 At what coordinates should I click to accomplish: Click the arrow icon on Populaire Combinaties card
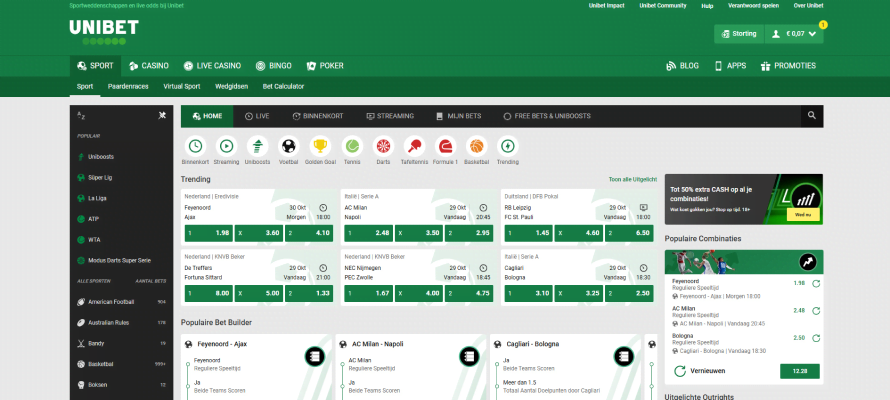[x=808, y=262]
